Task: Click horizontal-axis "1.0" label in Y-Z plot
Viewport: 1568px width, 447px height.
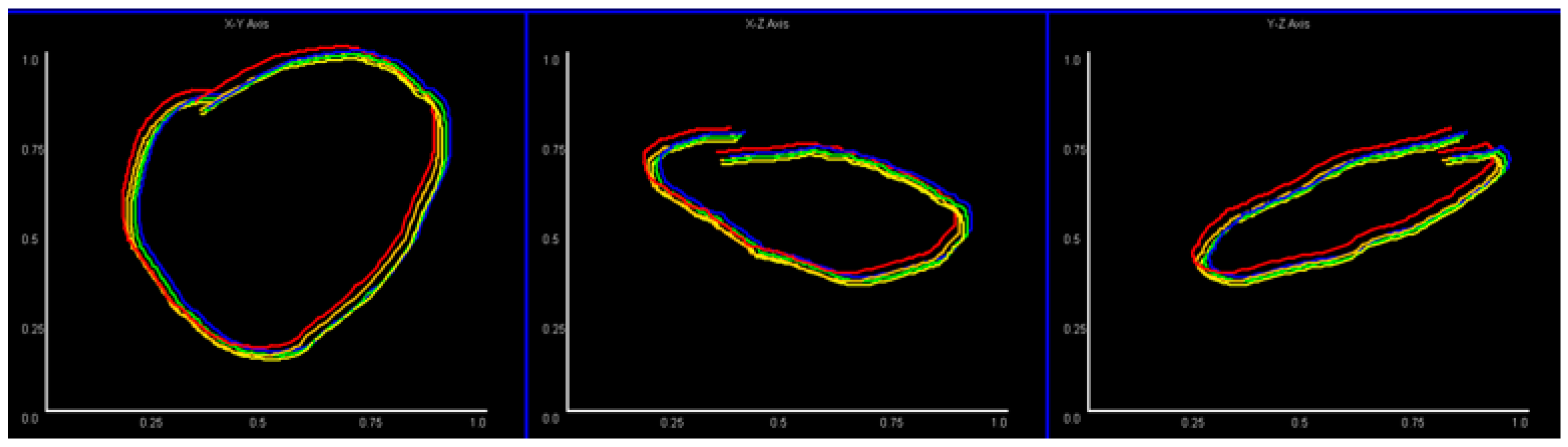Action: click(x=1520, y=423)
